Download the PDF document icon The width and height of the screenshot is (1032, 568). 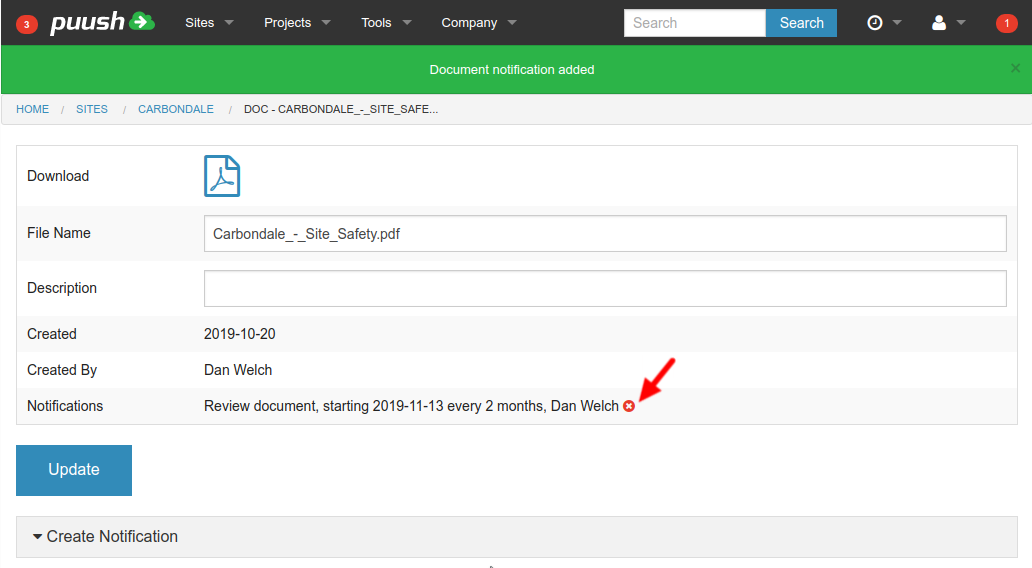point(222,176)
